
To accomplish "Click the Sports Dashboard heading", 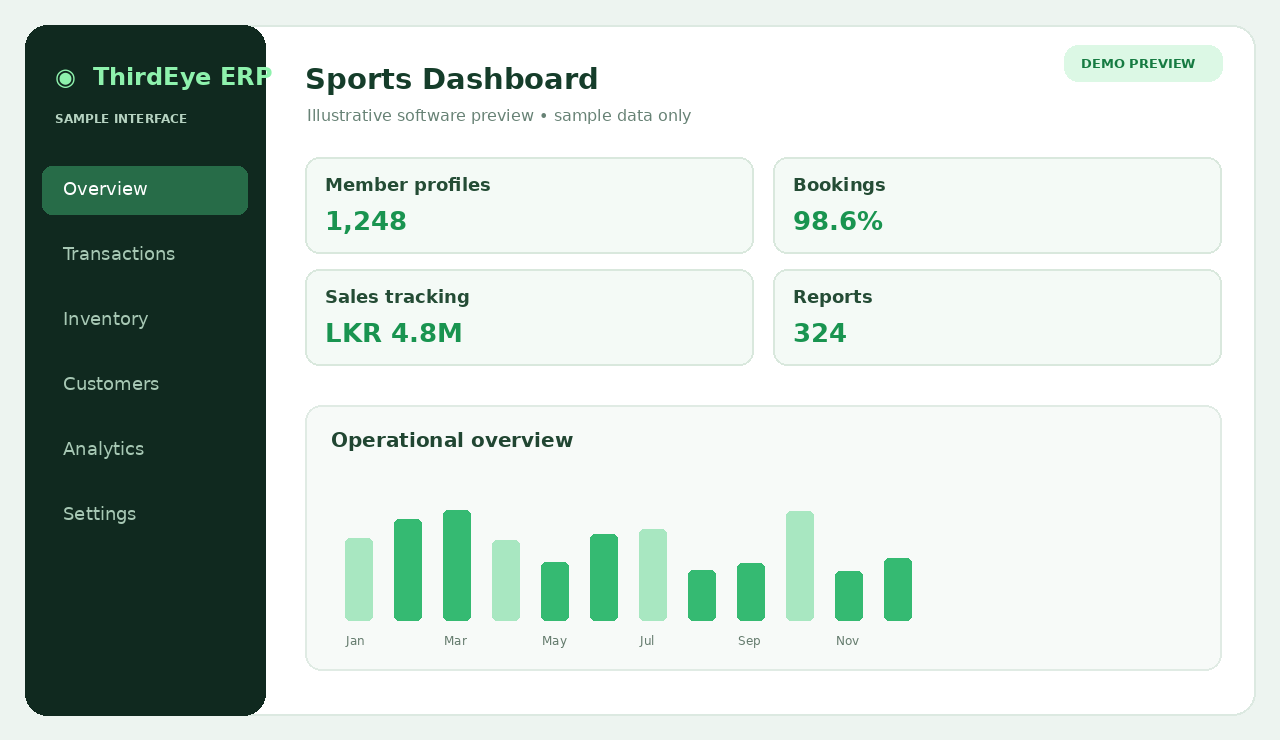I will [451, 79].
